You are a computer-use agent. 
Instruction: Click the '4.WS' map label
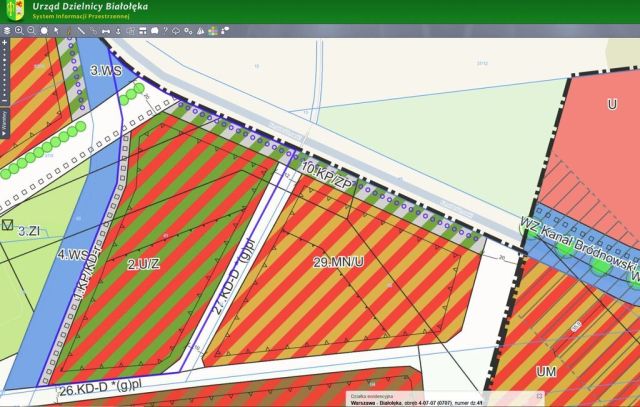[73, 255]
